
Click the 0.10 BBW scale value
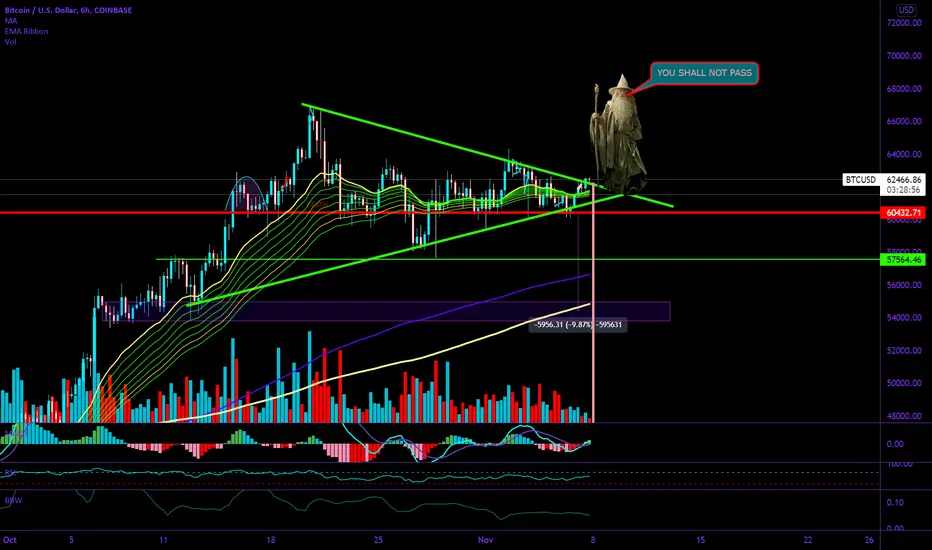[x=895, y=502]
